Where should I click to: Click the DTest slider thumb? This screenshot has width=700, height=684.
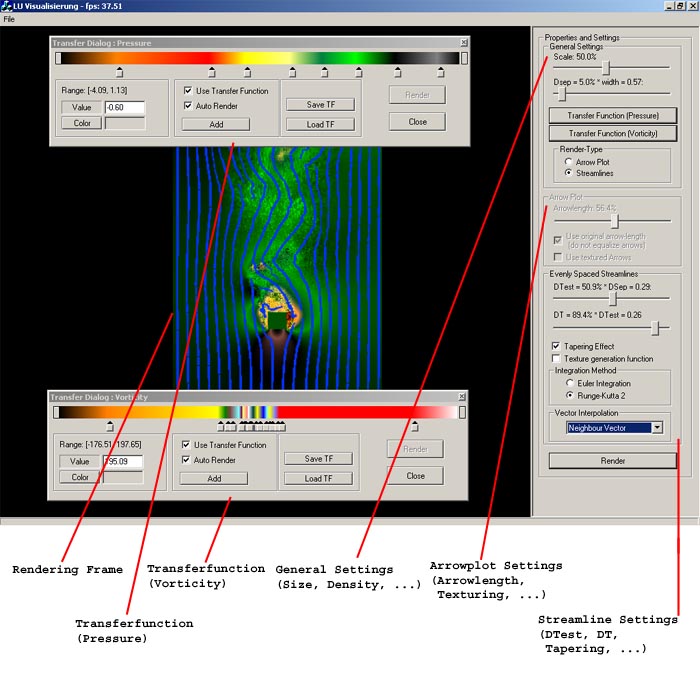(x=612, y=299)
